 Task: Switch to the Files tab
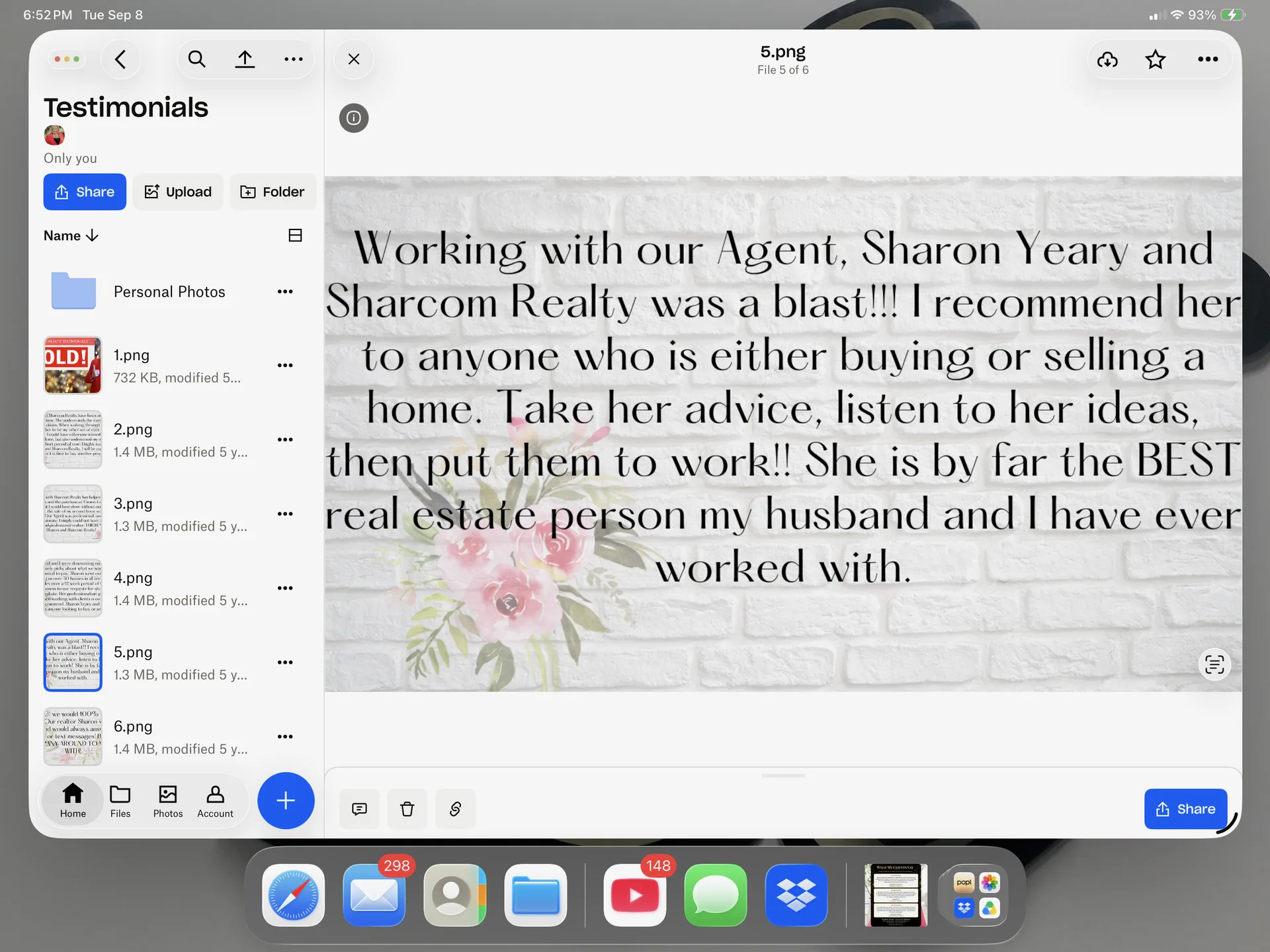120,801
